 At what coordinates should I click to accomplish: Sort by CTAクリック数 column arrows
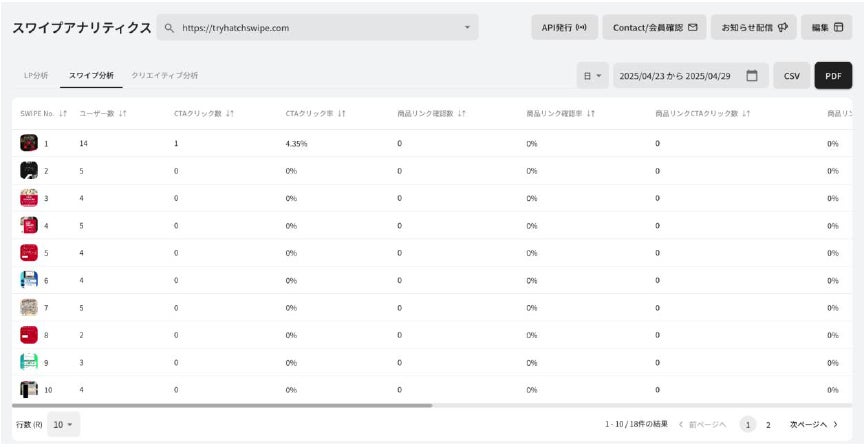(x=230, y=114)
